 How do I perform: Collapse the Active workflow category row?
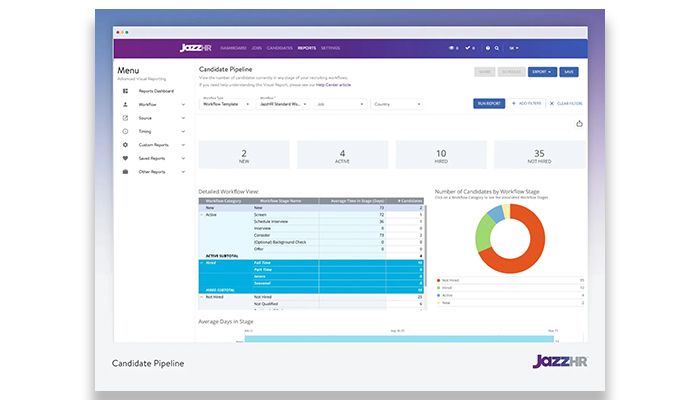tap(202, 213)
